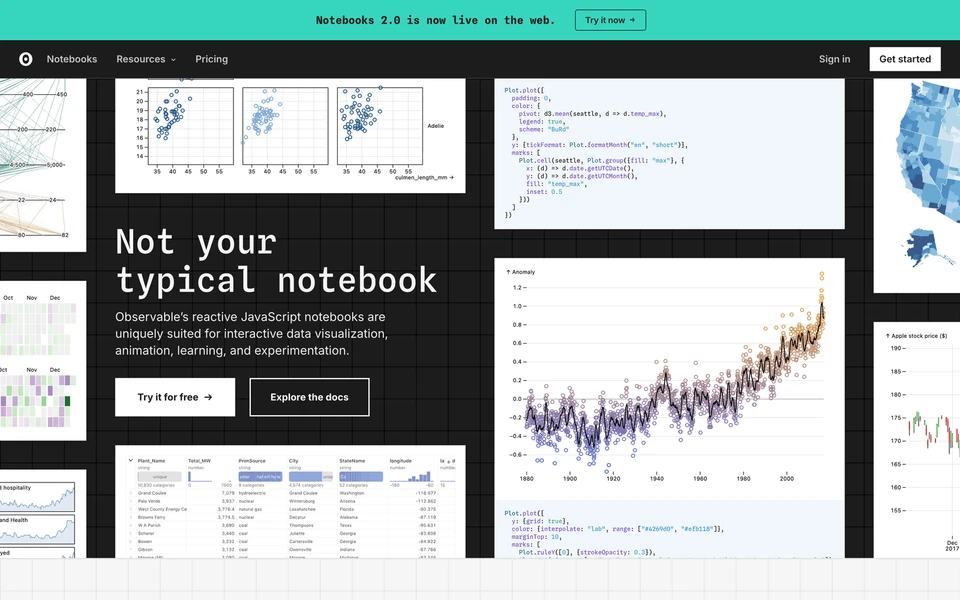This screenshot has width=960, height=600.
Task: Click the Get started button
Action: (x=905, y=59)
